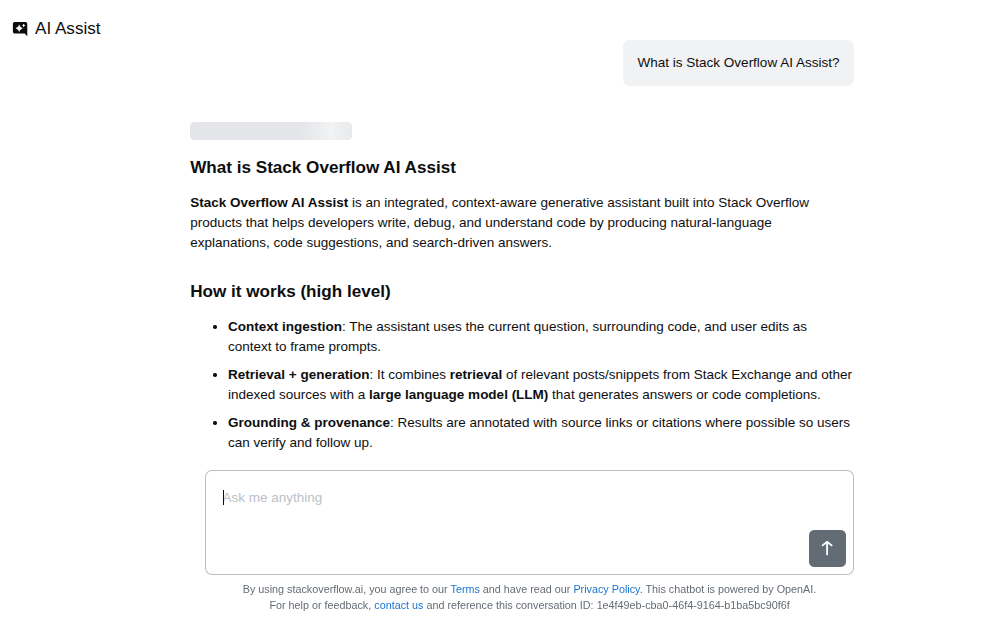This screenshot has height=618, width=1002.
Task: Click the How it works (high level) heading
Action: point(290,291)
